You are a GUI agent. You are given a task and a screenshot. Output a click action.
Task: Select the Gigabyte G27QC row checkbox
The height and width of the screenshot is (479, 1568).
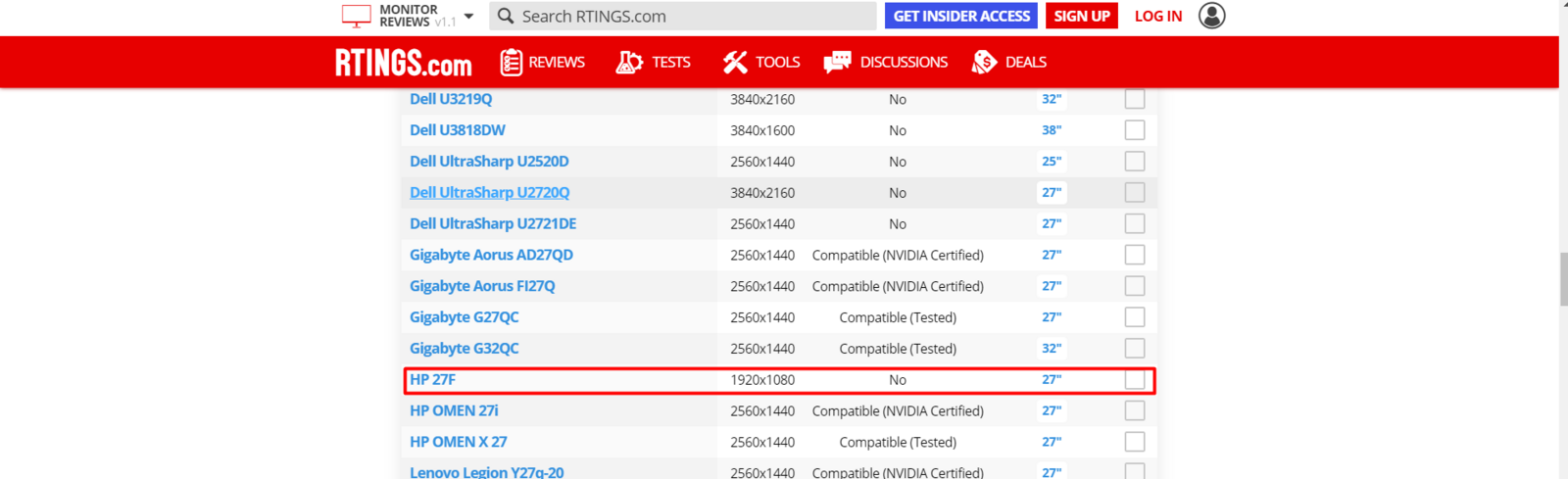[x=1134, y=317]
